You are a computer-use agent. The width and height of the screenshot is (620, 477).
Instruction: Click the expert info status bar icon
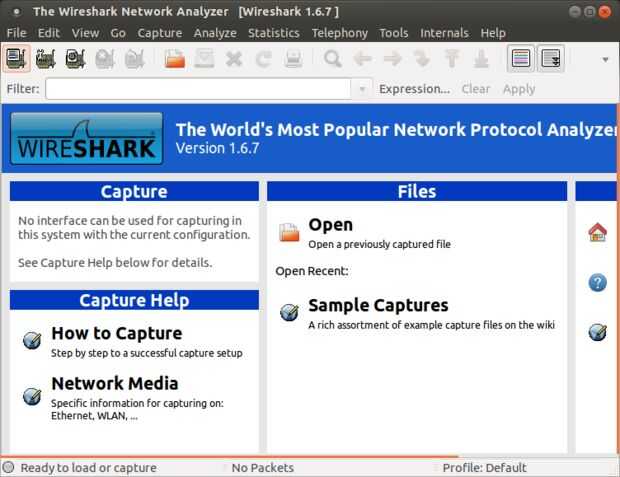click(x=8, y=468)
